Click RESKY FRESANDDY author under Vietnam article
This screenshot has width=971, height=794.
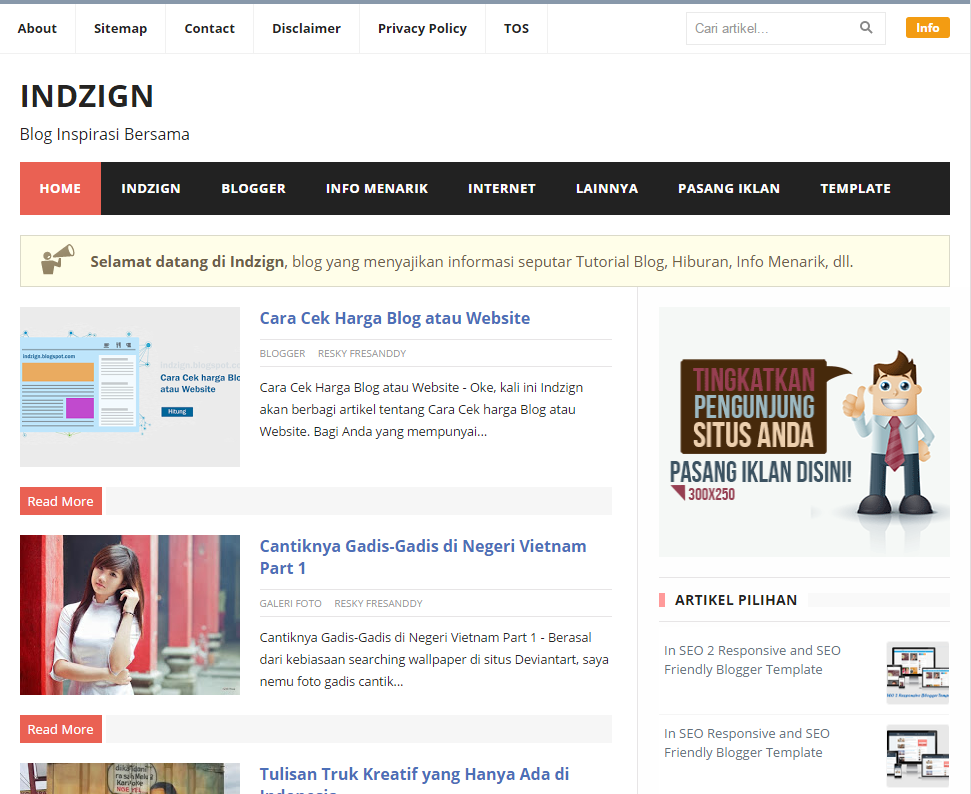[378, 603]
